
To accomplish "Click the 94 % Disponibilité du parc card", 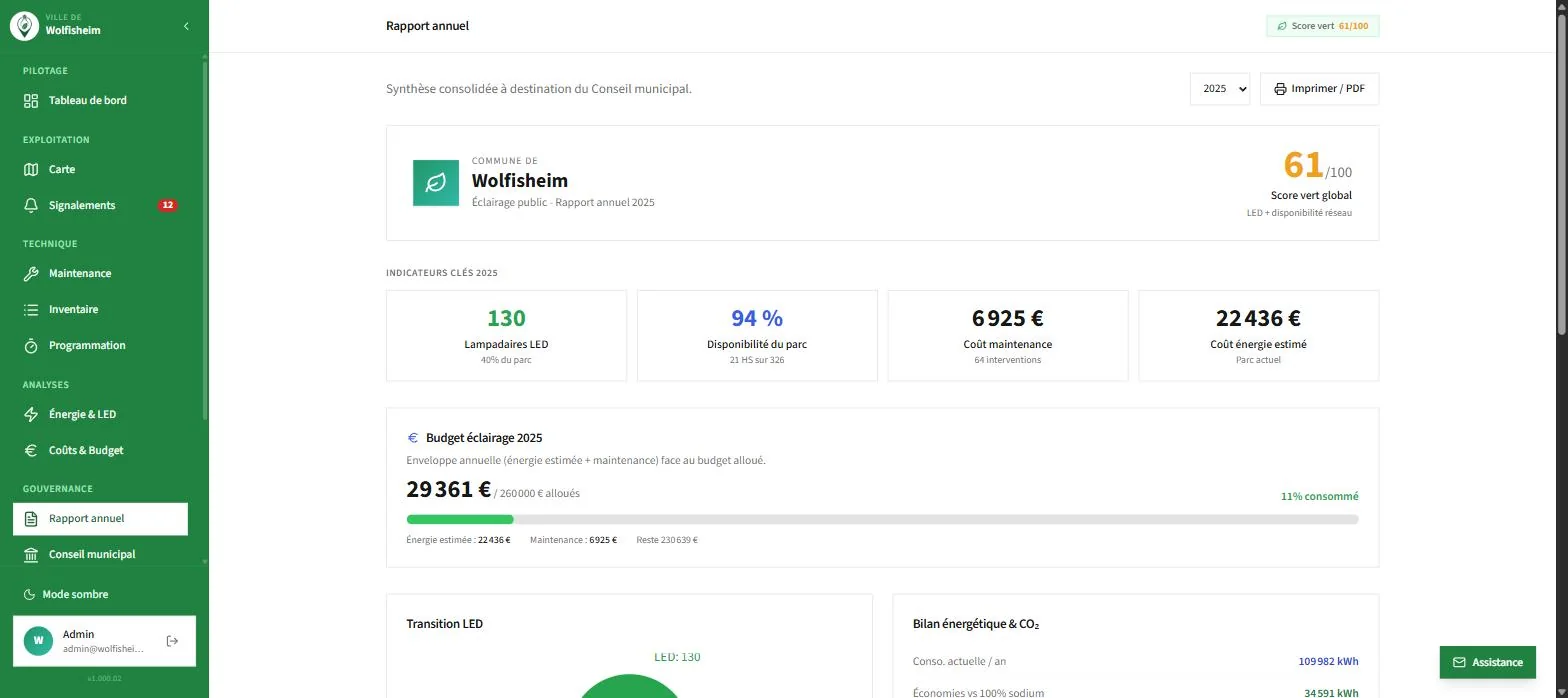I will click(x=757, y=336).
